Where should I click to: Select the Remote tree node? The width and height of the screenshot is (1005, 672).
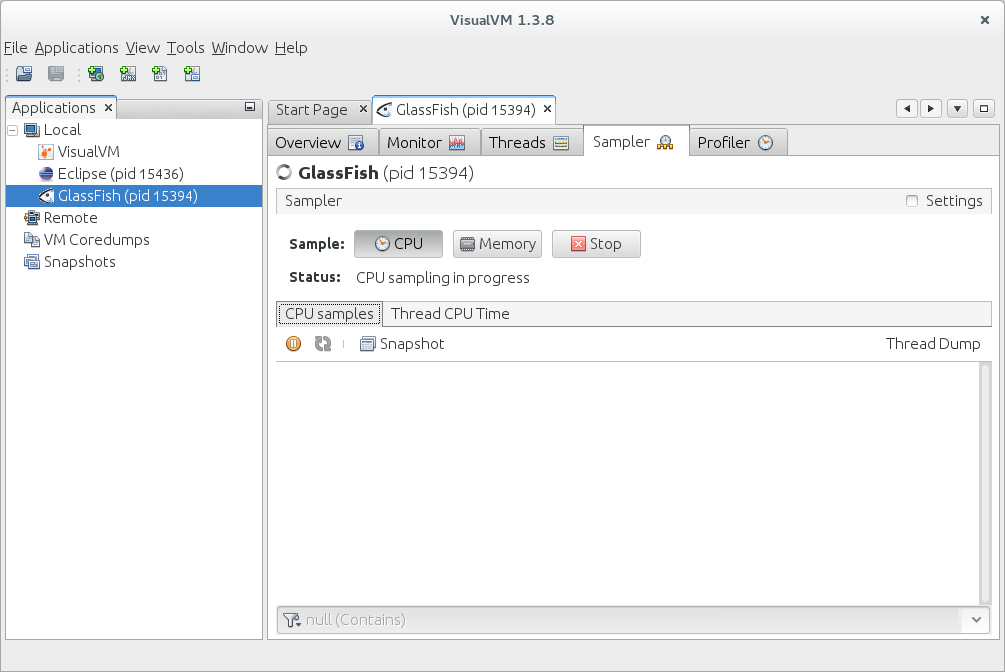pyautogui.click(x=71, y=218)
